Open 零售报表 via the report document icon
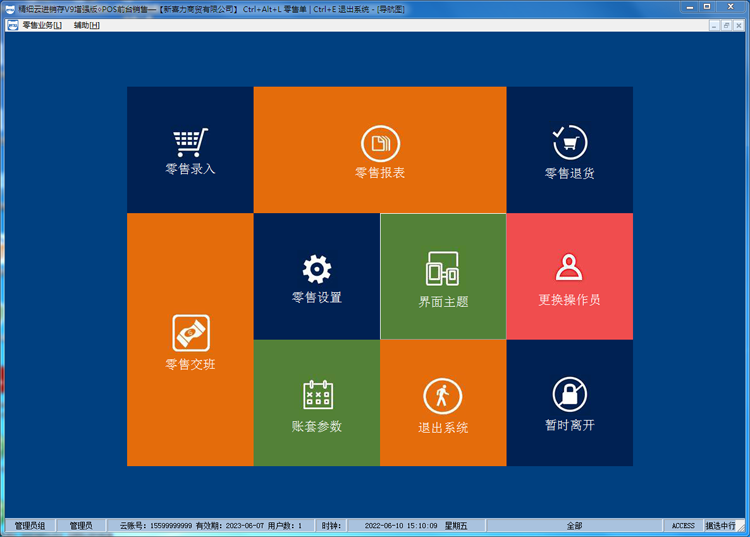 click(380, 144)
